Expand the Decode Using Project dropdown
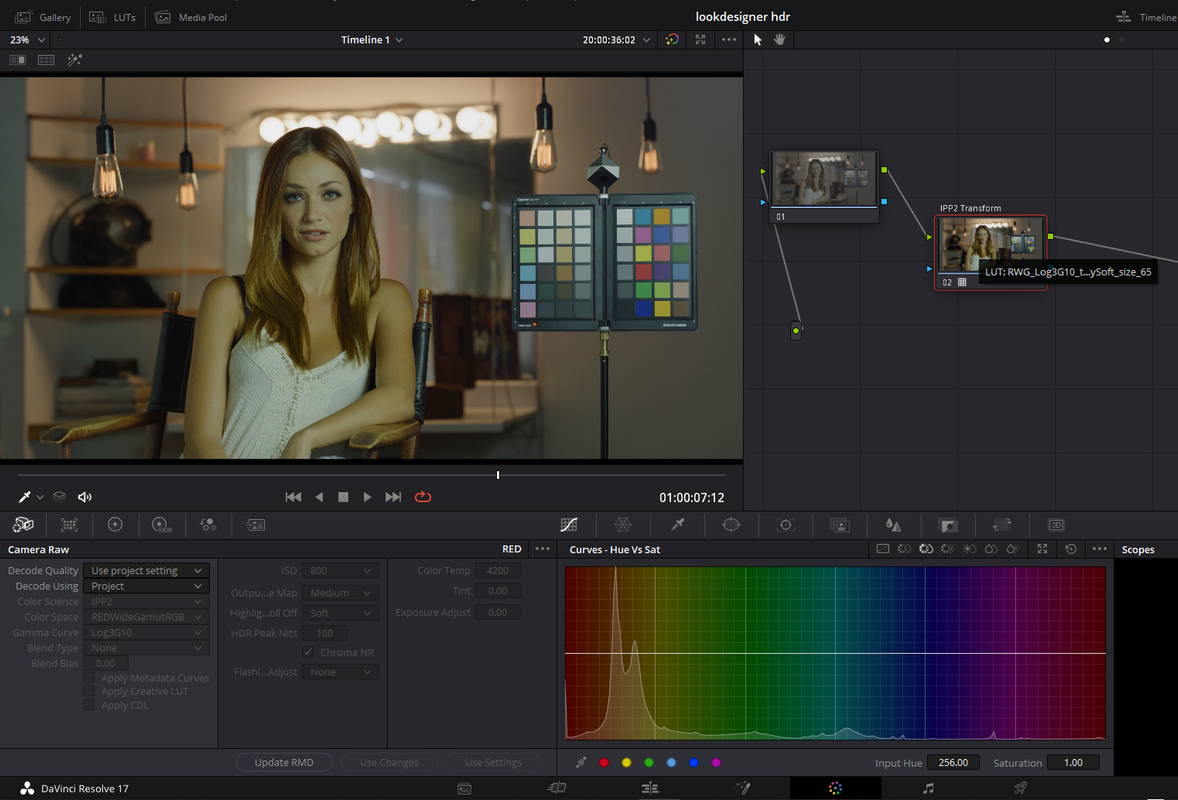The height and width of the screenshot is (800, 1178). [x=146, y=586]
